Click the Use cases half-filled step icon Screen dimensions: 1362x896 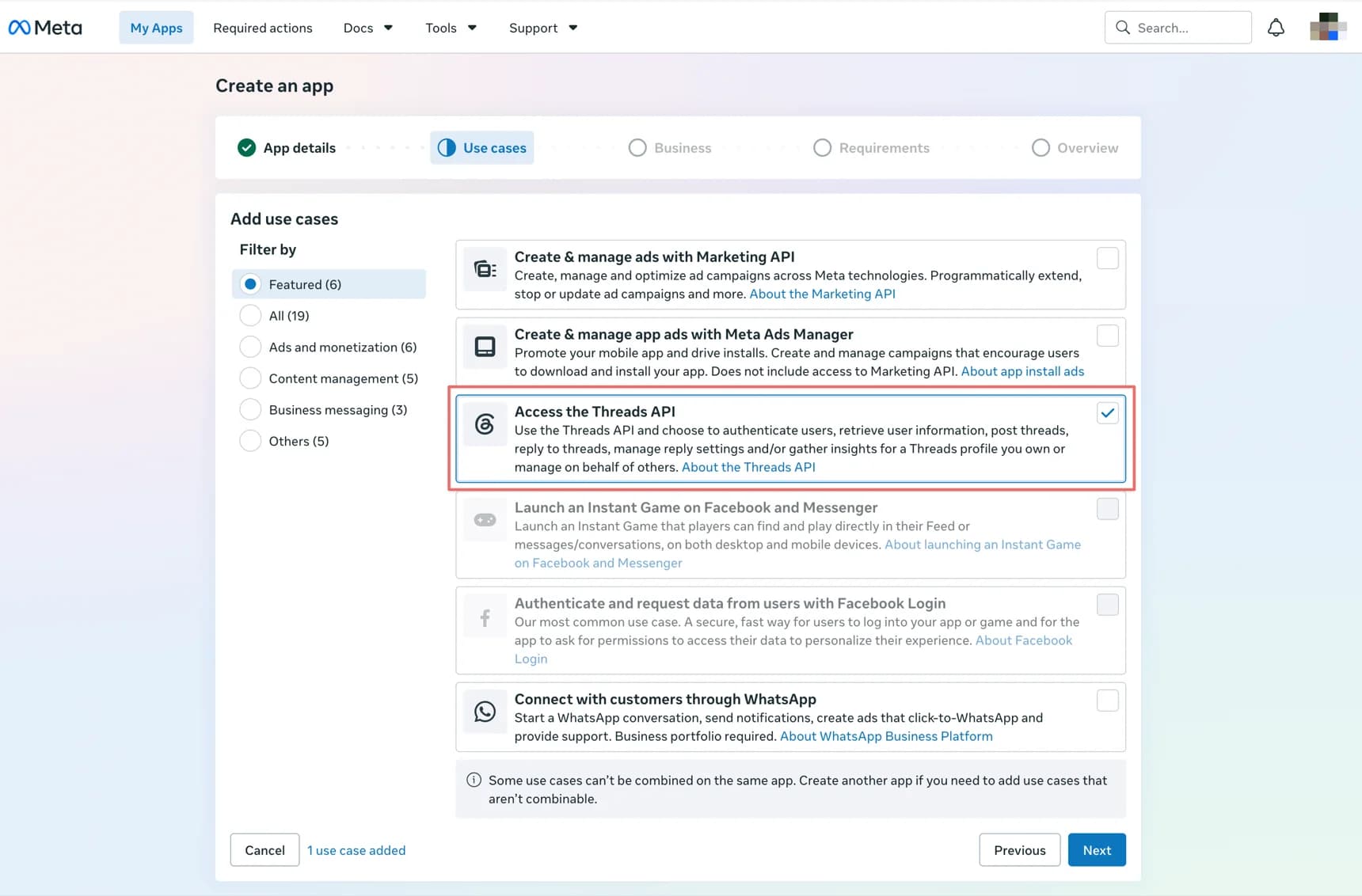(447, 148)
